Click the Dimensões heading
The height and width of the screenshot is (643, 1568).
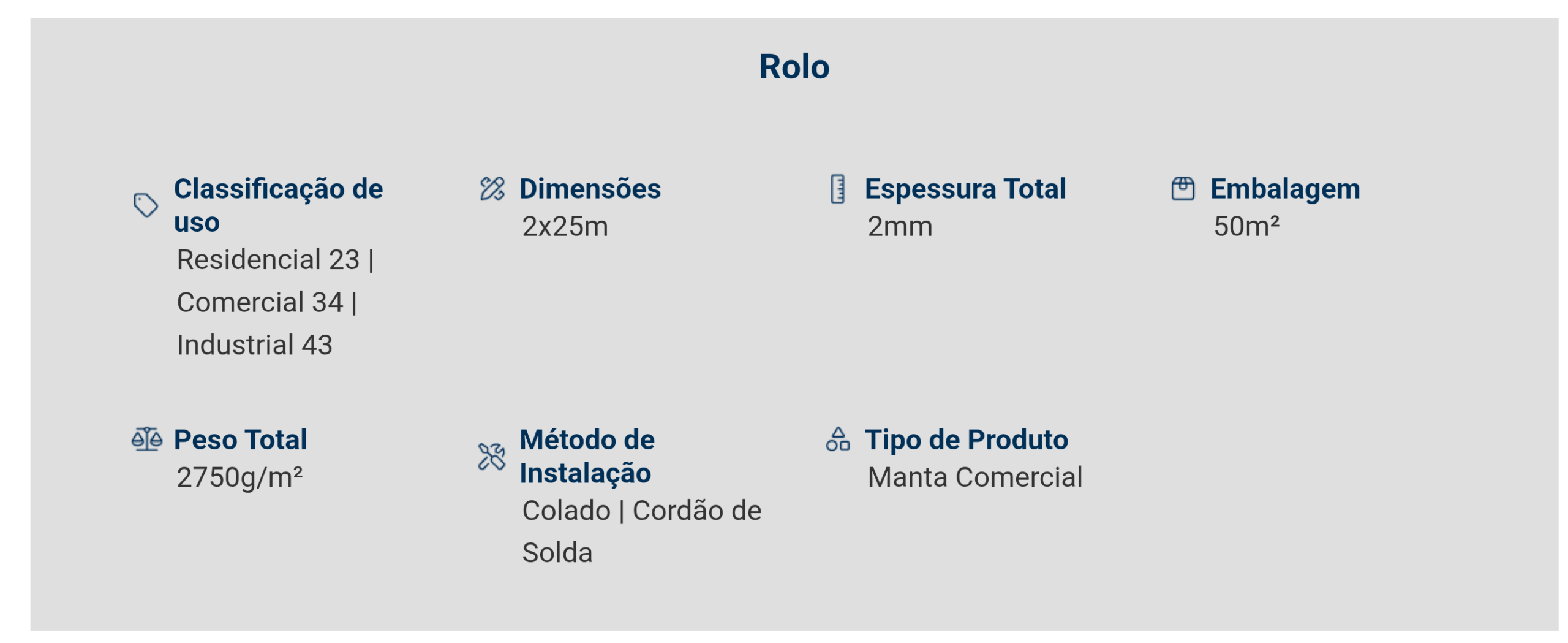590,189
